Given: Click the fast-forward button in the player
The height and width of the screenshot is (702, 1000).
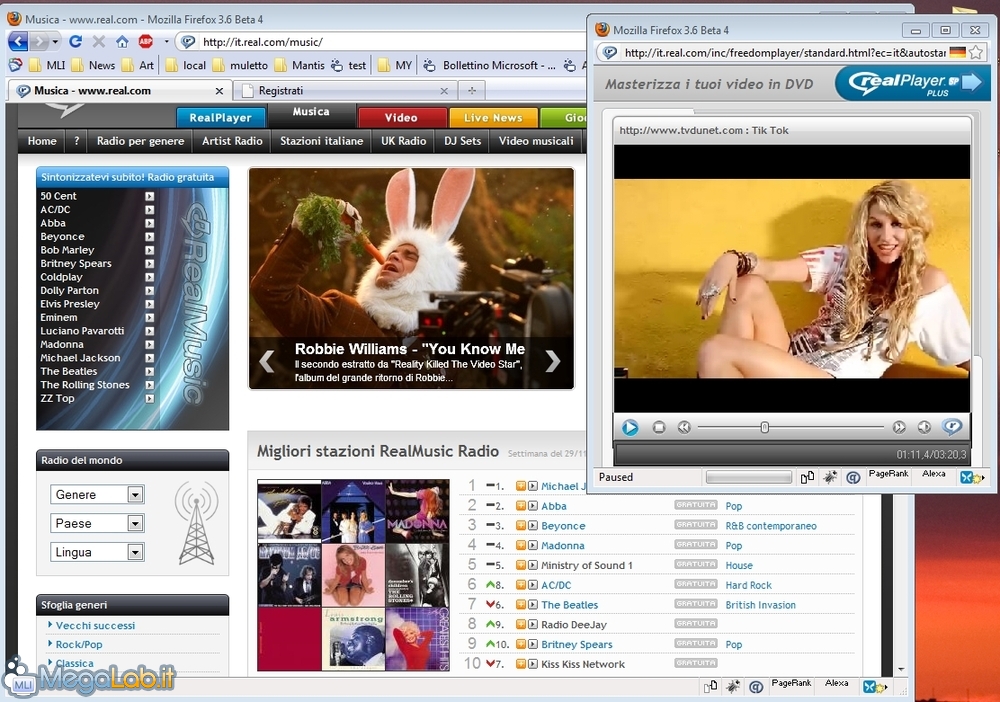Looking at the screenshot, I should point(899,427).
